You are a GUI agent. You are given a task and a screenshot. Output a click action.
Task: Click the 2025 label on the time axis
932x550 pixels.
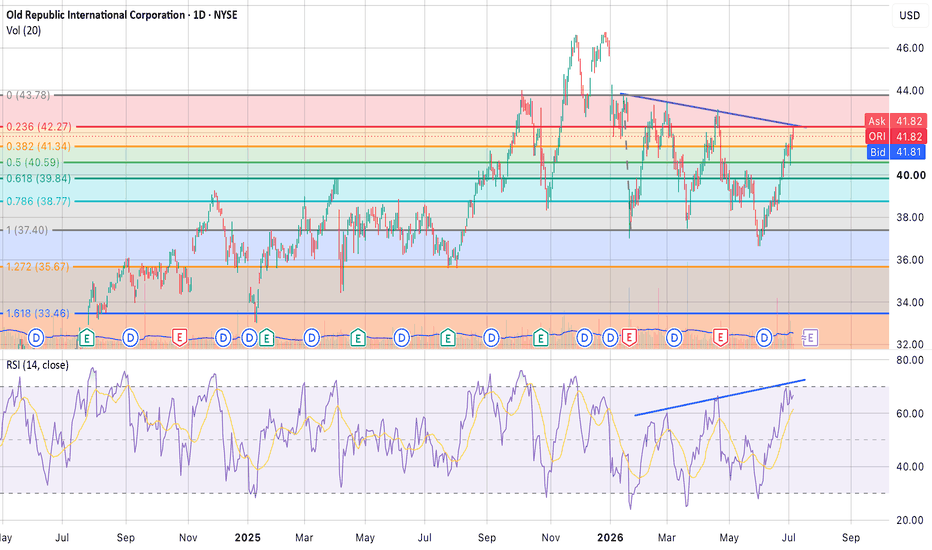tap(247, 538)
